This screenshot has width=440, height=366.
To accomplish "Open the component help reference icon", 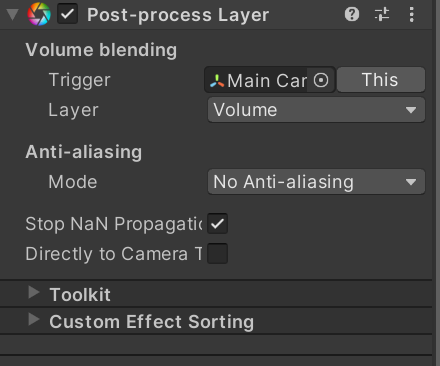I will pyautogui.click(x=352, y=14).
